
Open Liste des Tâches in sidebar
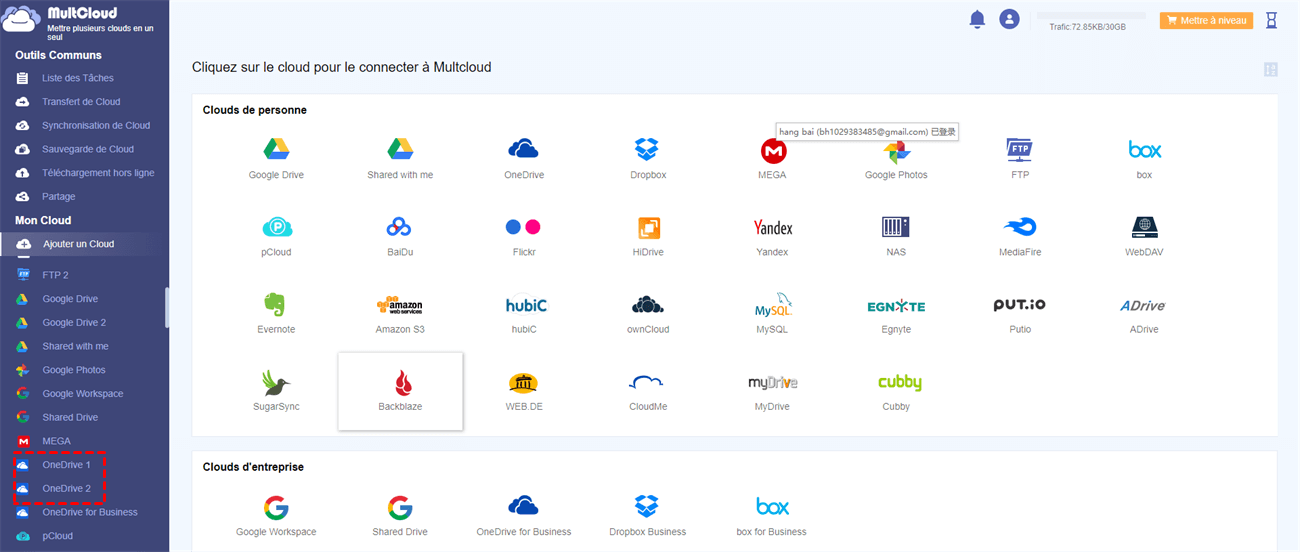(x=78, y=78)
